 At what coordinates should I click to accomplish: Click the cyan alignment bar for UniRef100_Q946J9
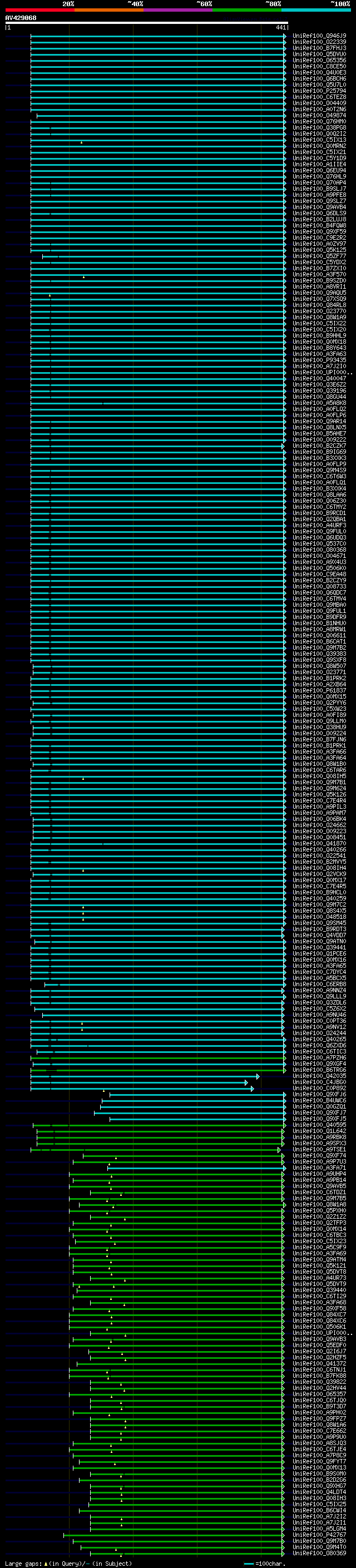(x=158, y=37)
